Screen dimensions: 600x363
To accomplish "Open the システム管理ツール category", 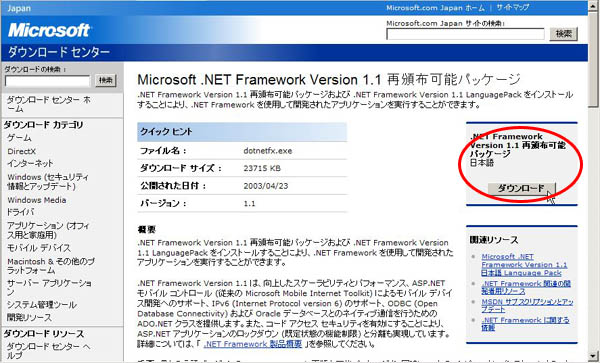I will click(42, 305).
